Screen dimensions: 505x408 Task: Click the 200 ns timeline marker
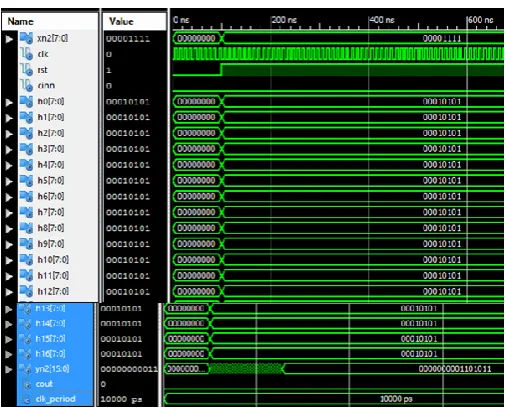283,20
